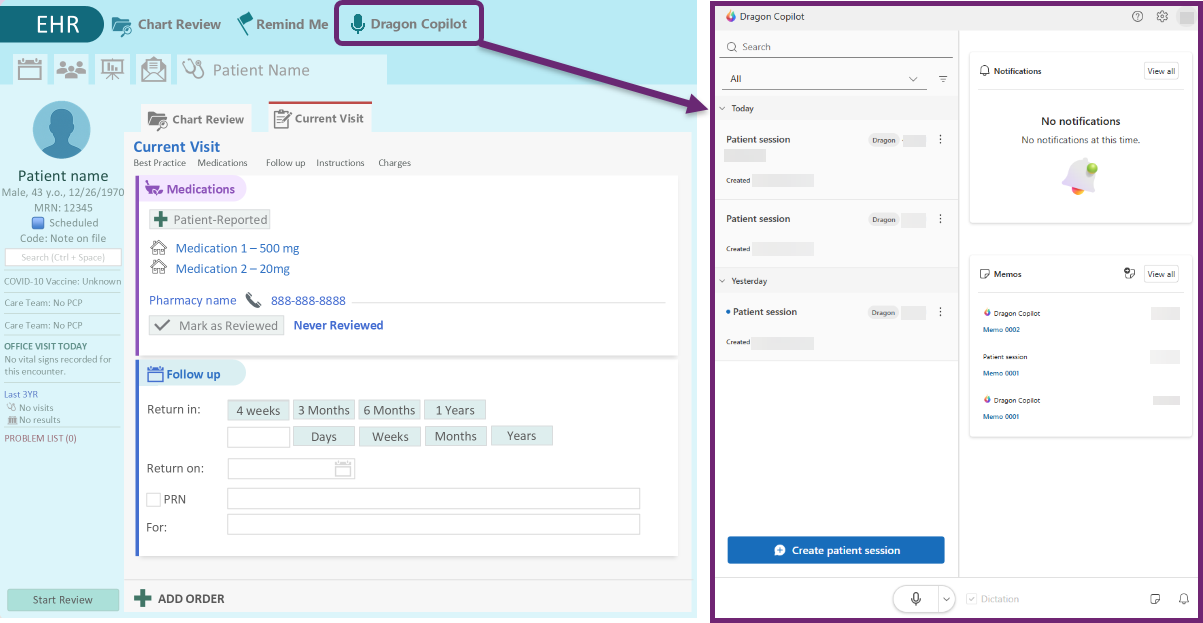Click the Search (Ctrl + Space) field
1203x623 pixels.
(x=63, y=258)
